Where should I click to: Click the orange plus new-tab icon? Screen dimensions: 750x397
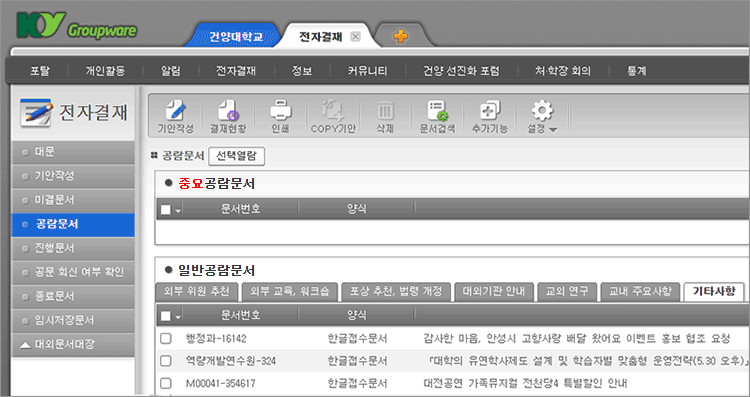pyautogui.click(x=401, y=36)
